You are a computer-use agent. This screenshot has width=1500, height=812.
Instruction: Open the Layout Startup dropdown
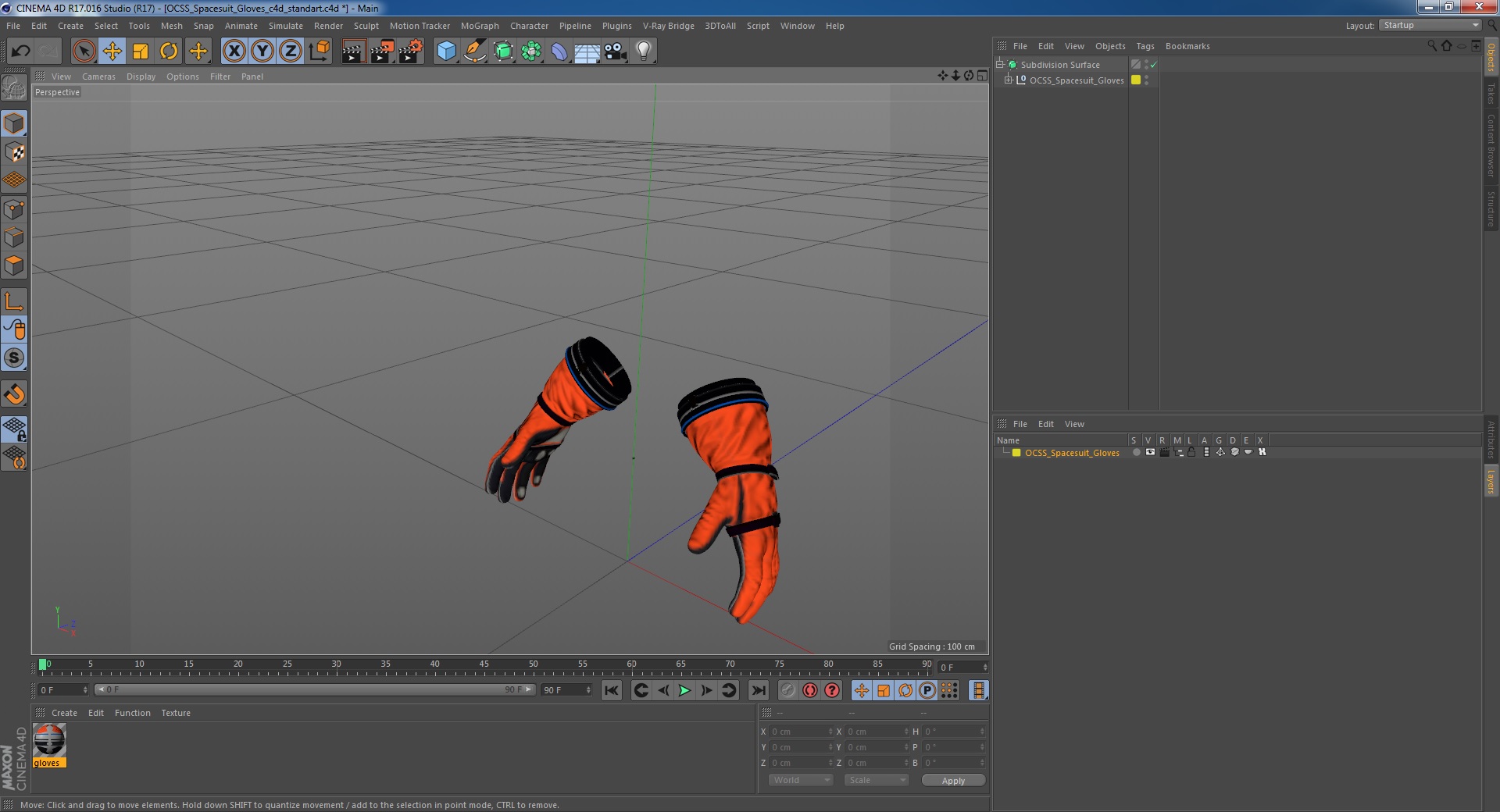click(x=1430, y=26)
